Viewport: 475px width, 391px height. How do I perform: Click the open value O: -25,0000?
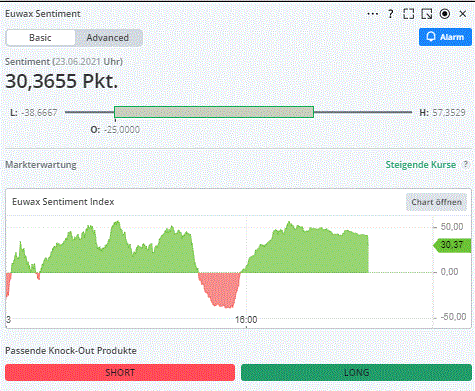click(115, 130)
